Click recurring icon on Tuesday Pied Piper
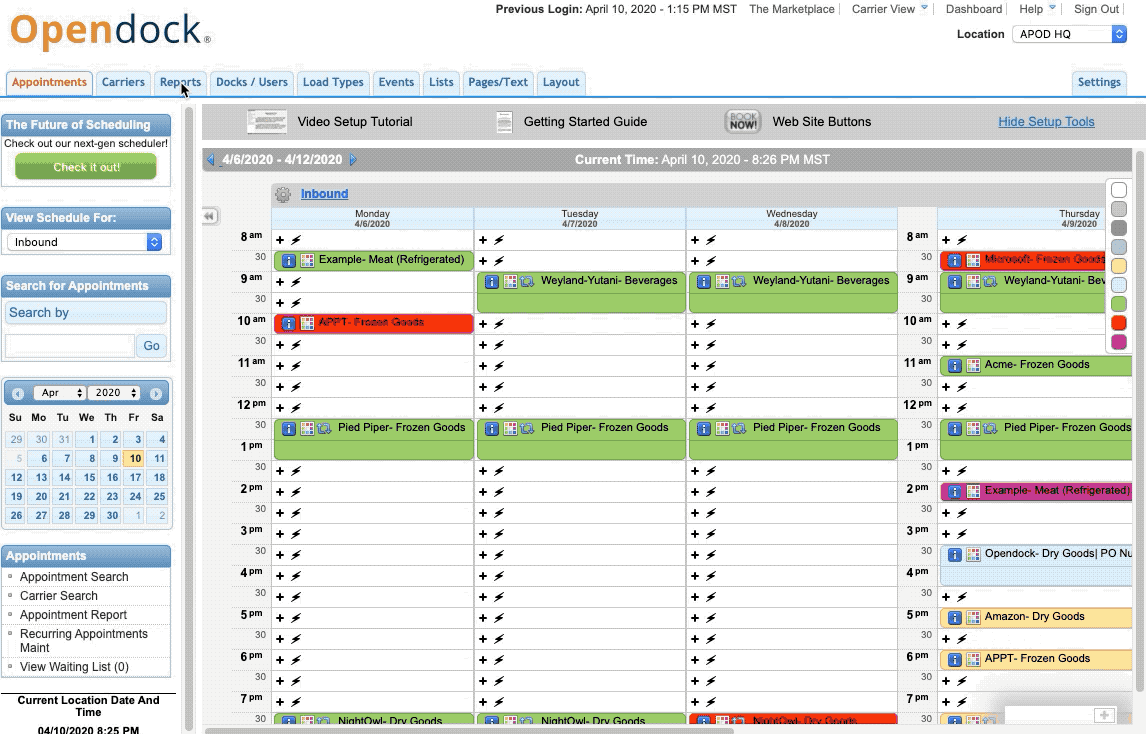Image resolution: width=1146 pixels, height=734 pixels. tap(527, 428)
